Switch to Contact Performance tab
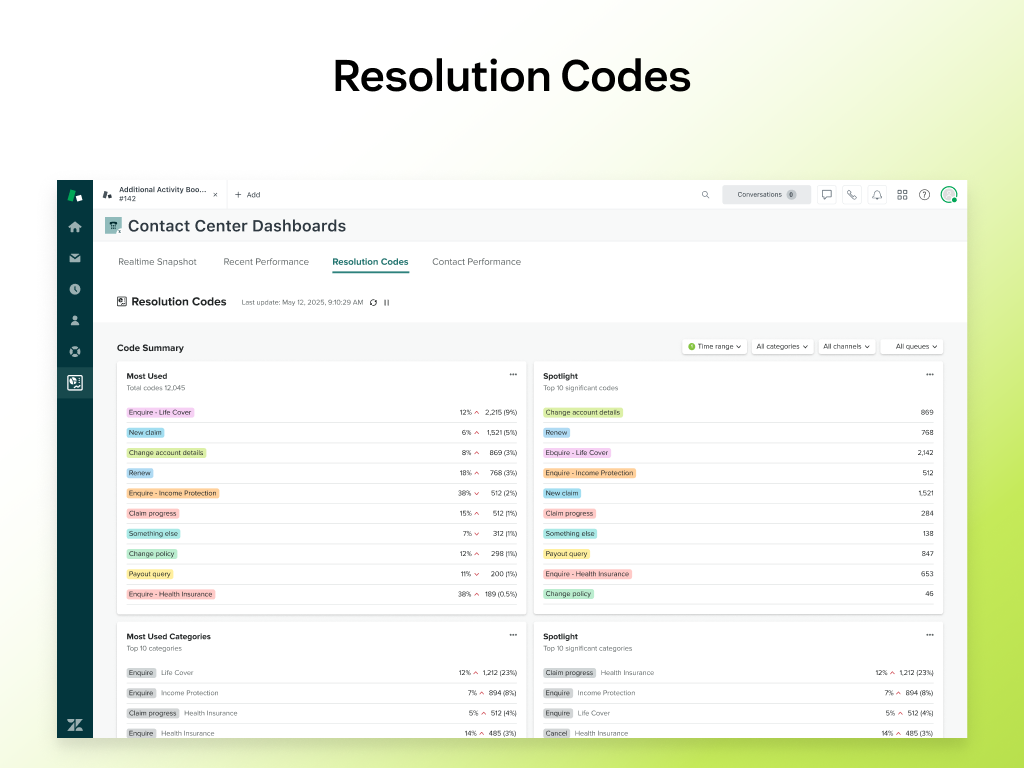 point(476,262)
